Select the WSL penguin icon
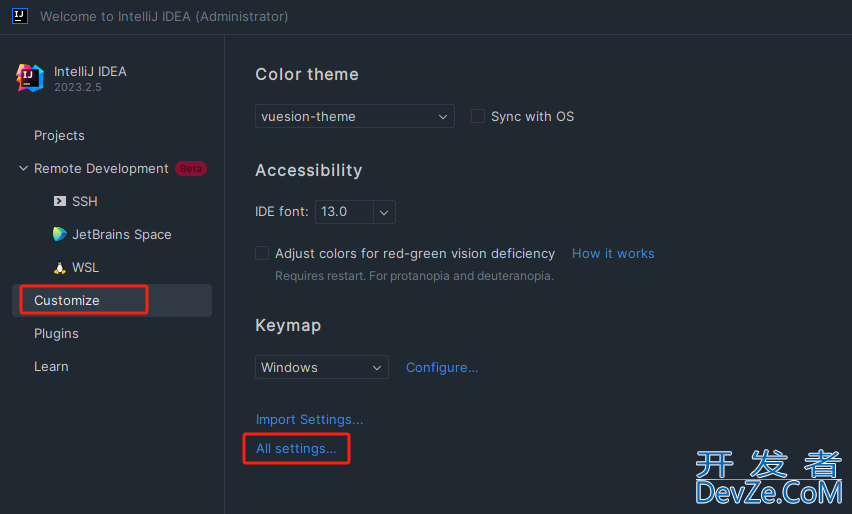852x514 pixels. 60,267
